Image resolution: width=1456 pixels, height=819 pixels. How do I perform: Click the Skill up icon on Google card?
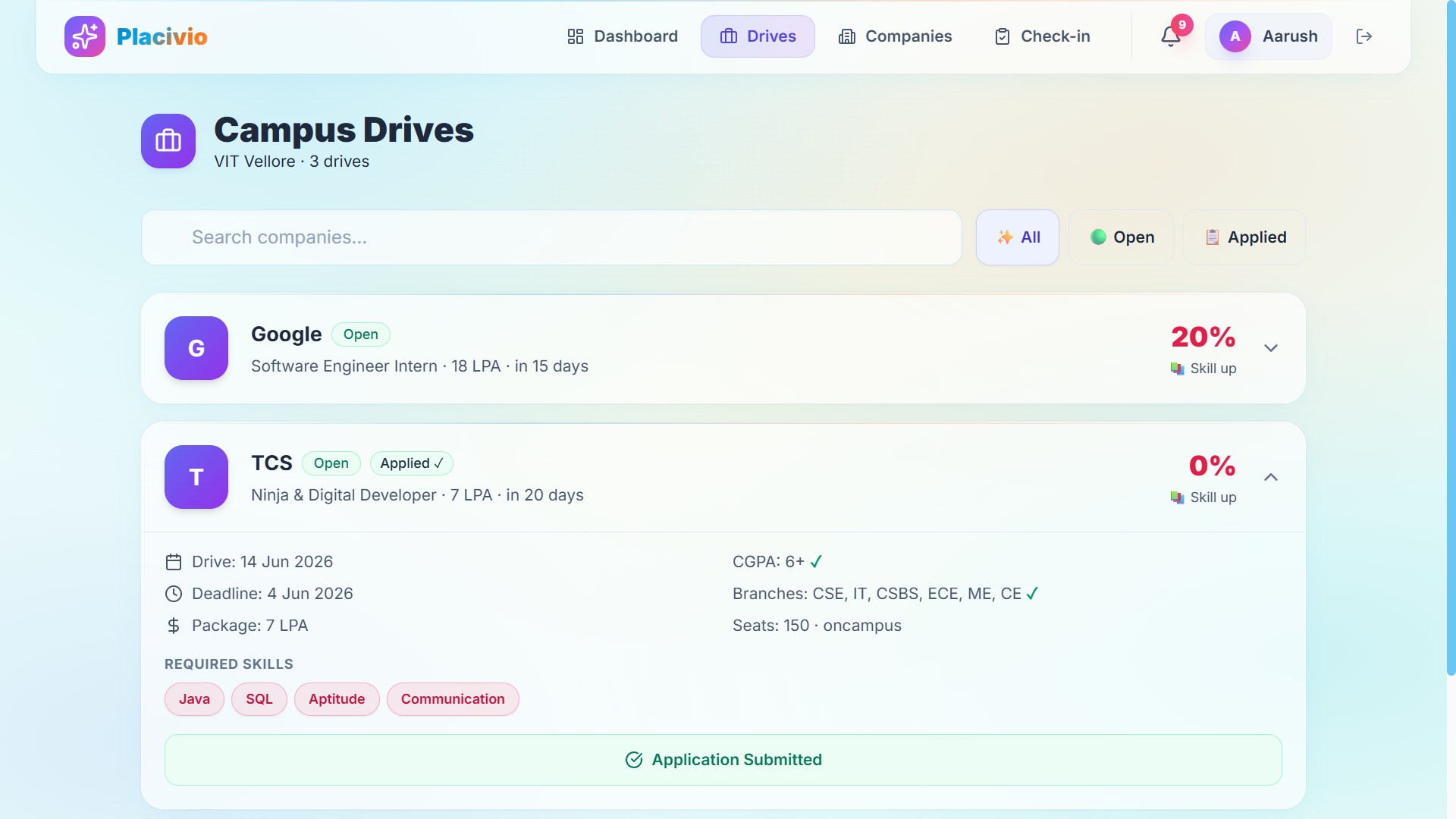(1178, 369)
